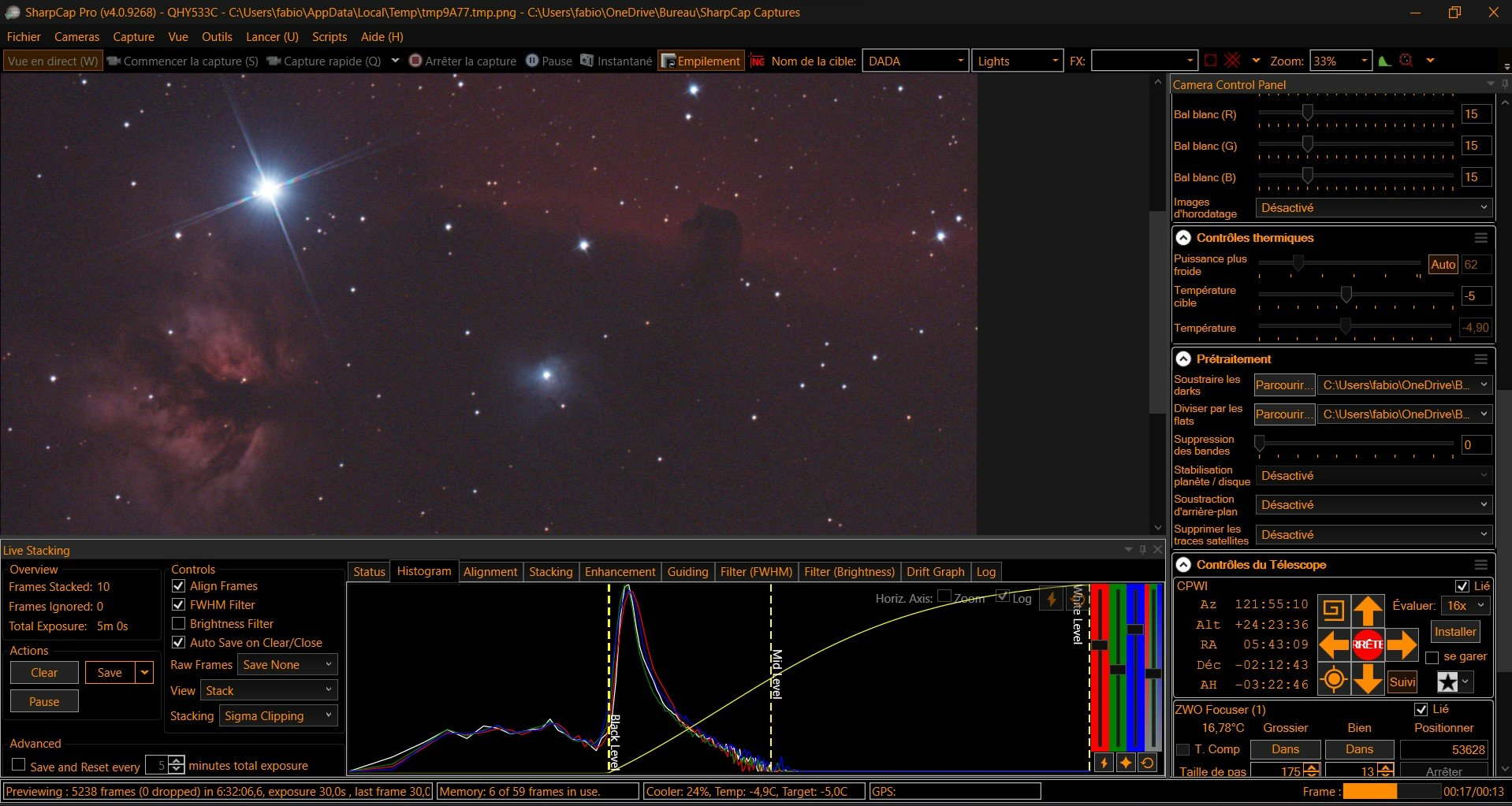Switch to the Enhancement tab
The image size is (1512, 806).
click(620, 571)
